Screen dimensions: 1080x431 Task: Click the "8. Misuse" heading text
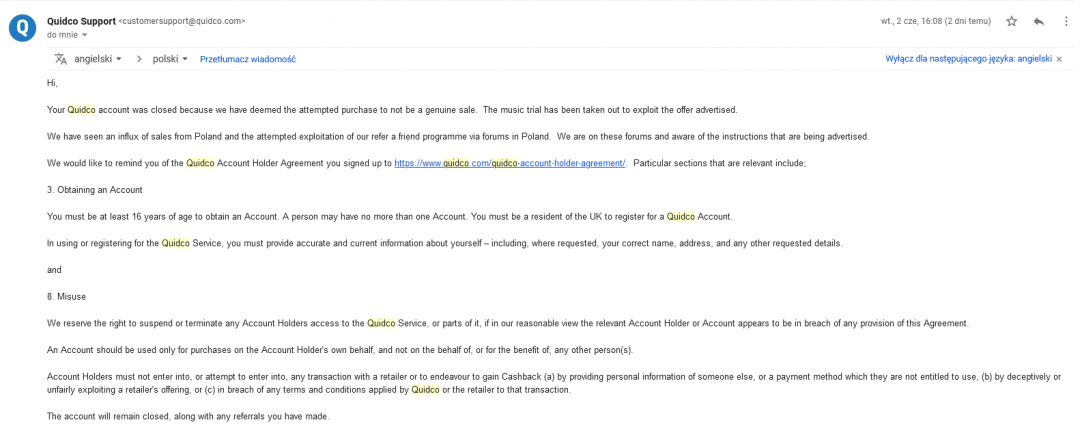coord(68,297)
